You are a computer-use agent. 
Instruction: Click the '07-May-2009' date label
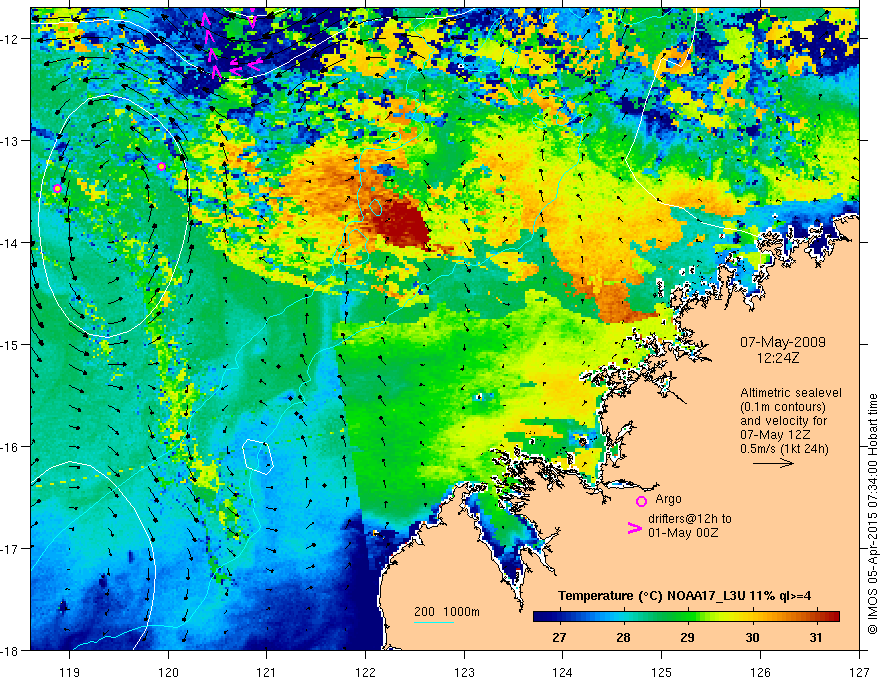(782, 342)
